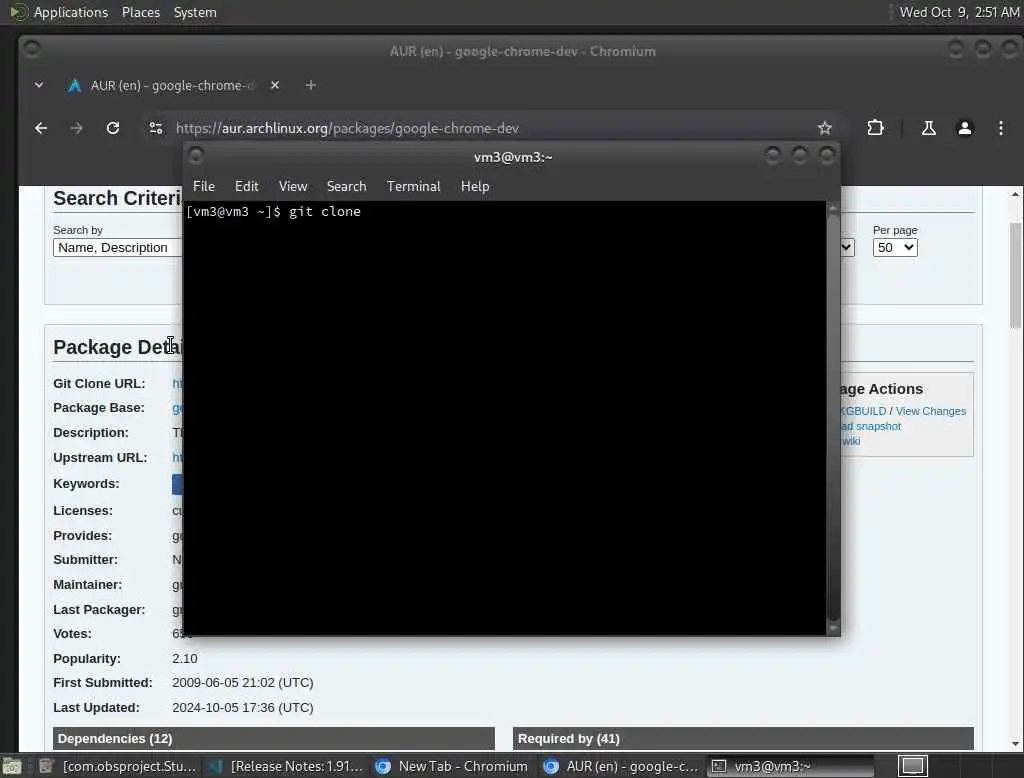
Task: Open the Per page dropdown
Action: (x=895, y=248)
